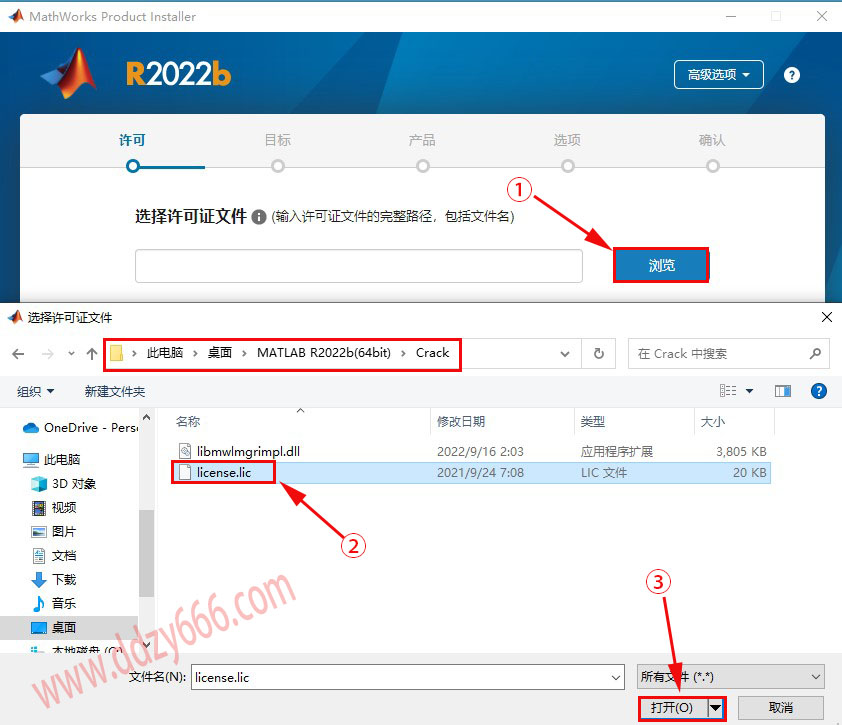
Task: Refresh the Crack folder listing
Action: coord(599,353)
